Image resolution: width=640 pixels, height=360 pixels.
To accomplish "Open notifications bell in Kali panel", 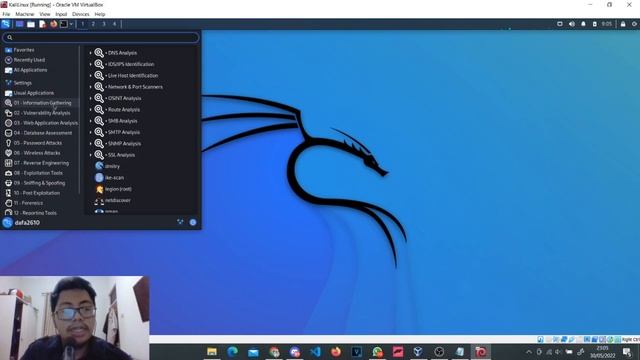I will (x=583, y=24).
